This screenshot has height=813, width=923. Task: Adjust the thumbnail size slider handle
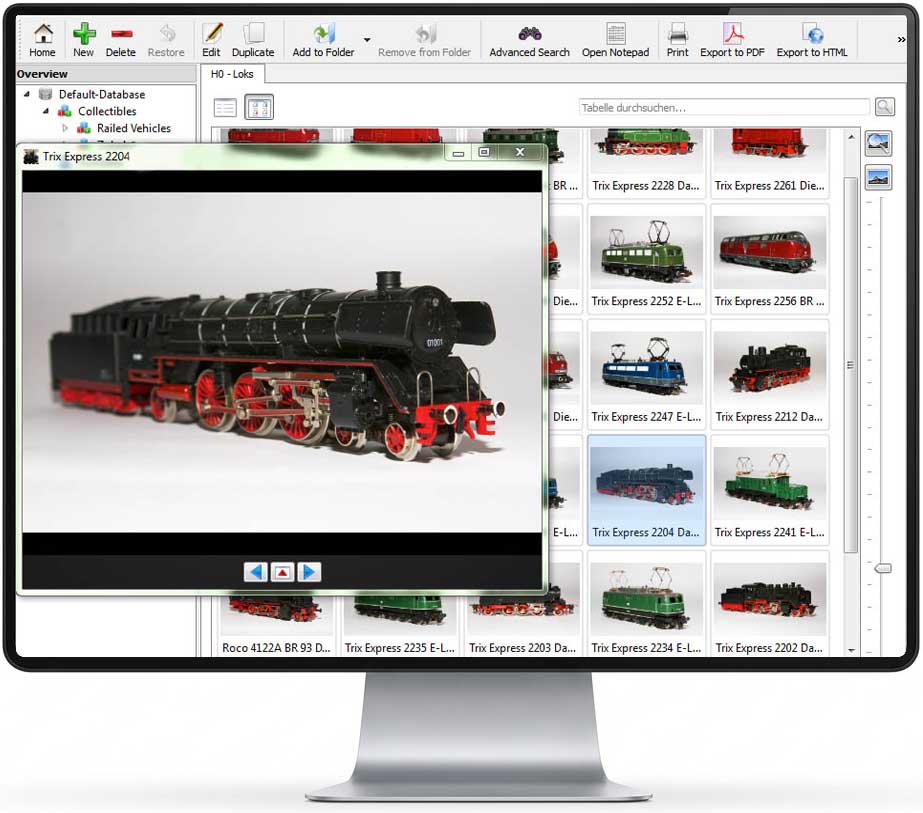(x=882, y=568)
